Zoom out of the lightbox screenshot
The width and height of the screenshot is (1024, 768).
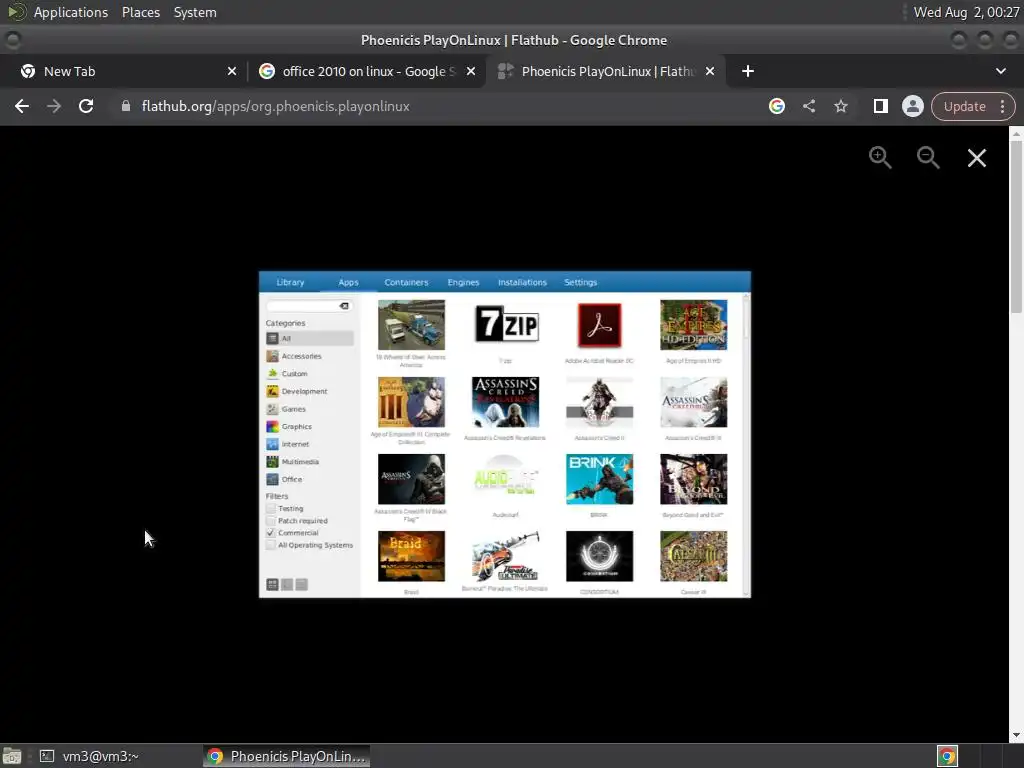tap(927, 157)
